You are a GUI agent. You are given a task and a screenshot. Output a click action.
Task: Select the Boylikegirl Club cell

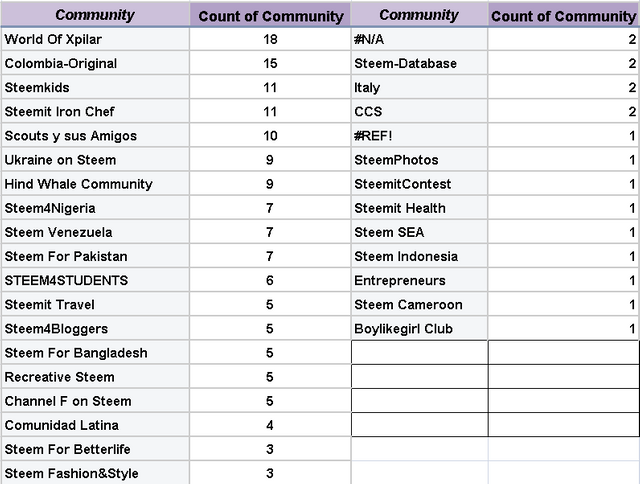click(x=419, y=328)
